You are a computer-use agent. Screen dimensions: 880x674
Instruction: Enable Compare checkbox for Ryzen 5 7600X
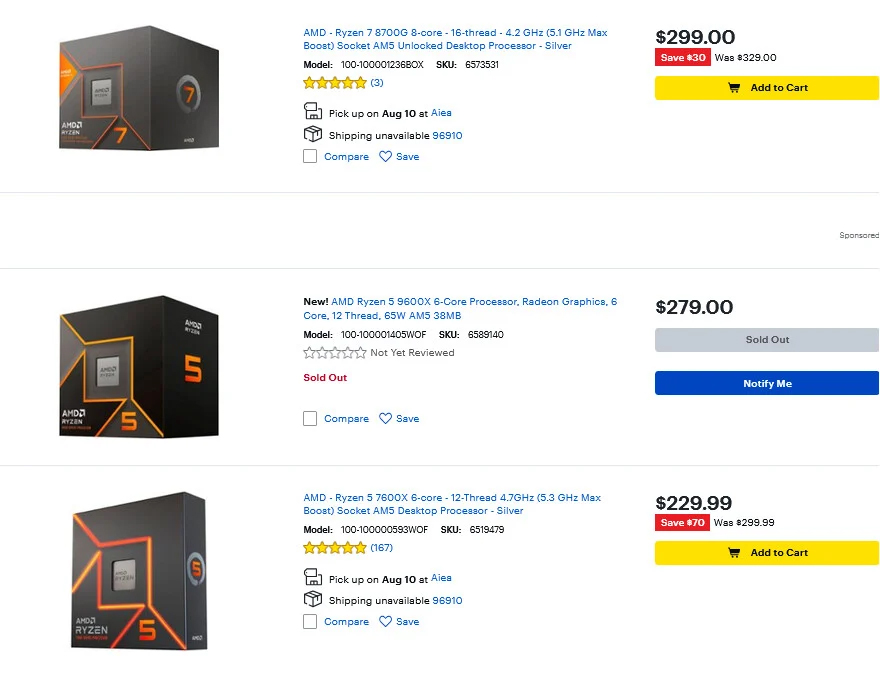(310, 622)
